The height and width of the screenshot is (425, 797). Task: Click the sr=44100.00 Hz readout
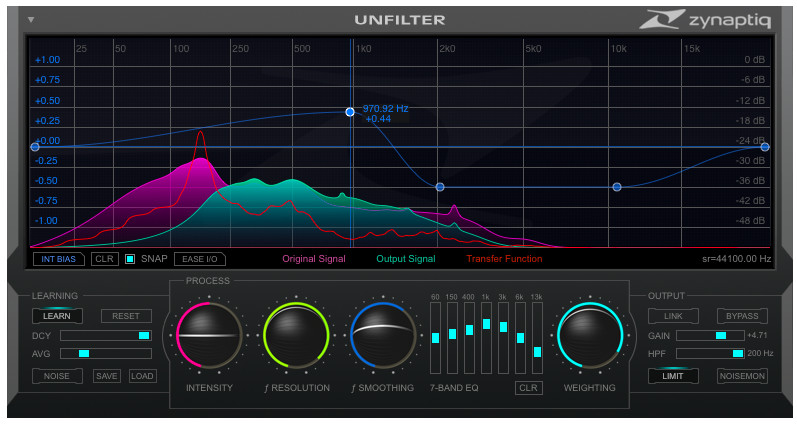point(737,259)
